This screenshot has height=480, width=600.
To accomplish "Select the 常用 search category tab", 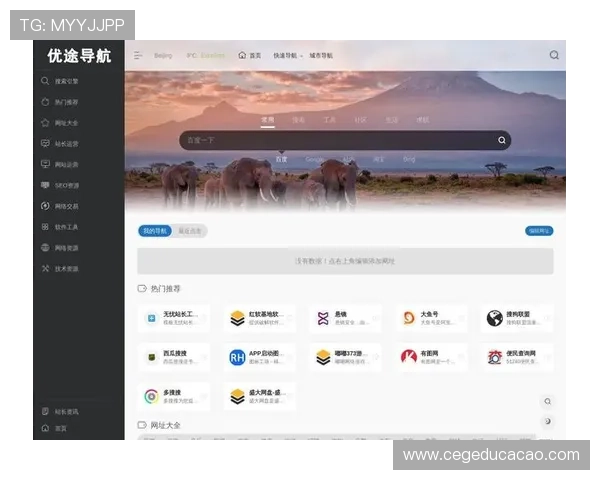I will [x=268, y=119].
